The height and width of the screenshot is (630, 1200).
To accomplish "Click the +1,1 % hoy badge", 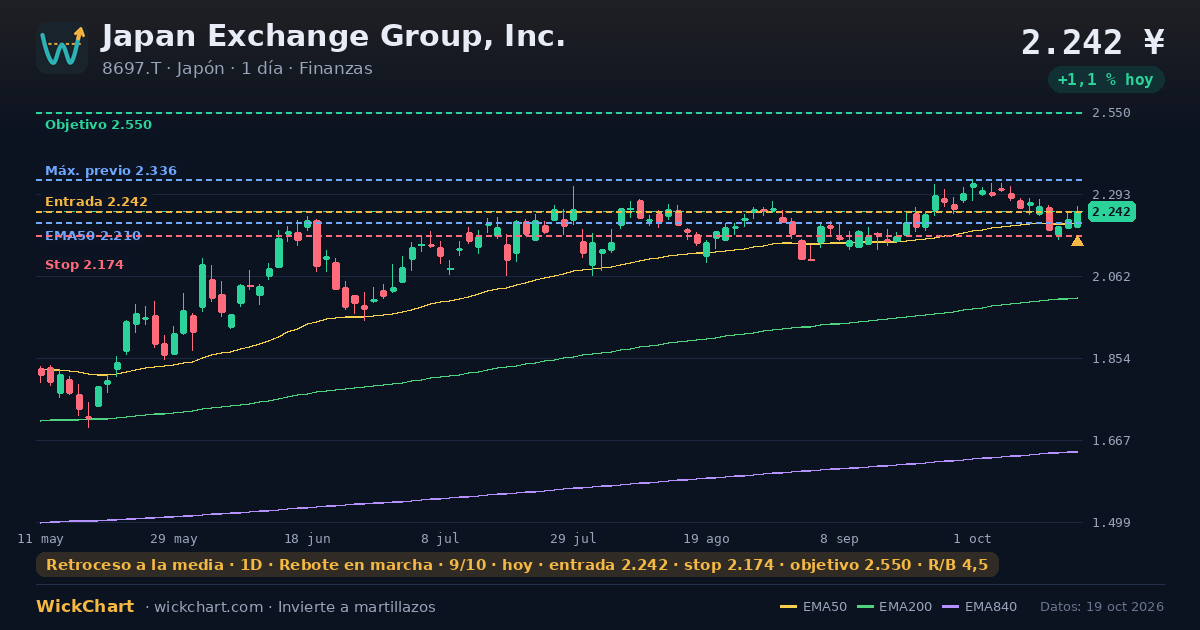I will coord(1106,79).
